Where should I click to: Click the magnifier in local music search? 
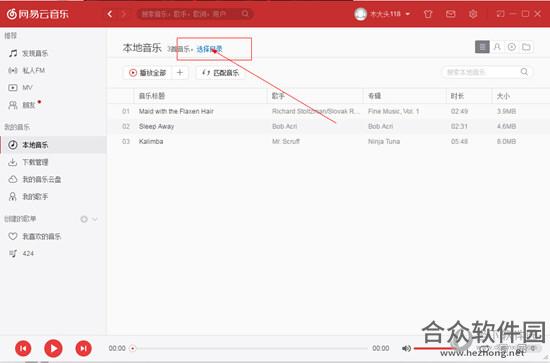[524, 72]
